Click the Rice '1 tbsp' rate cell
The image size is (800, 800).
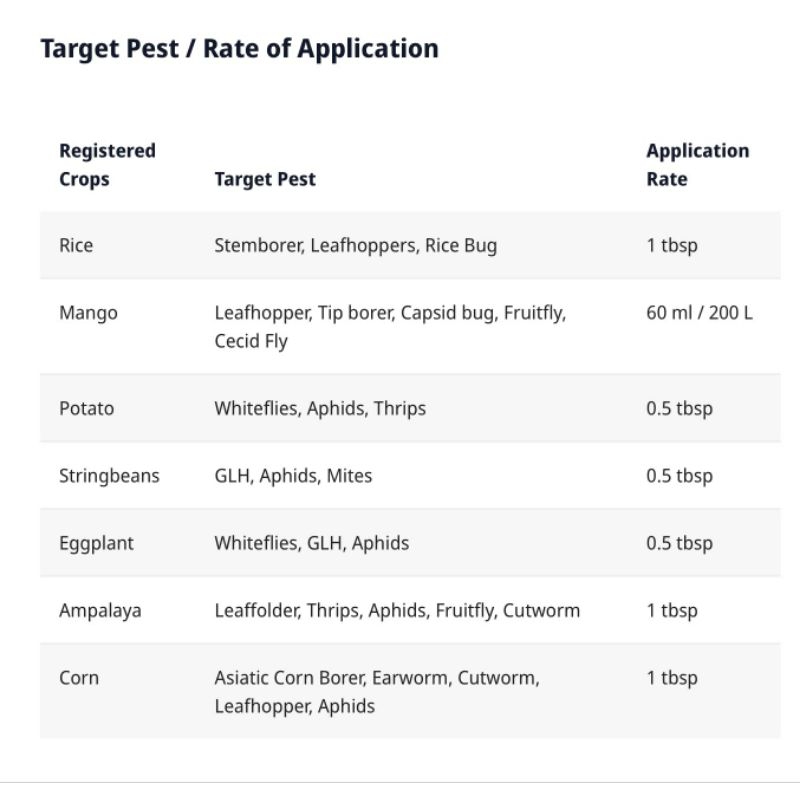(672, 245)
